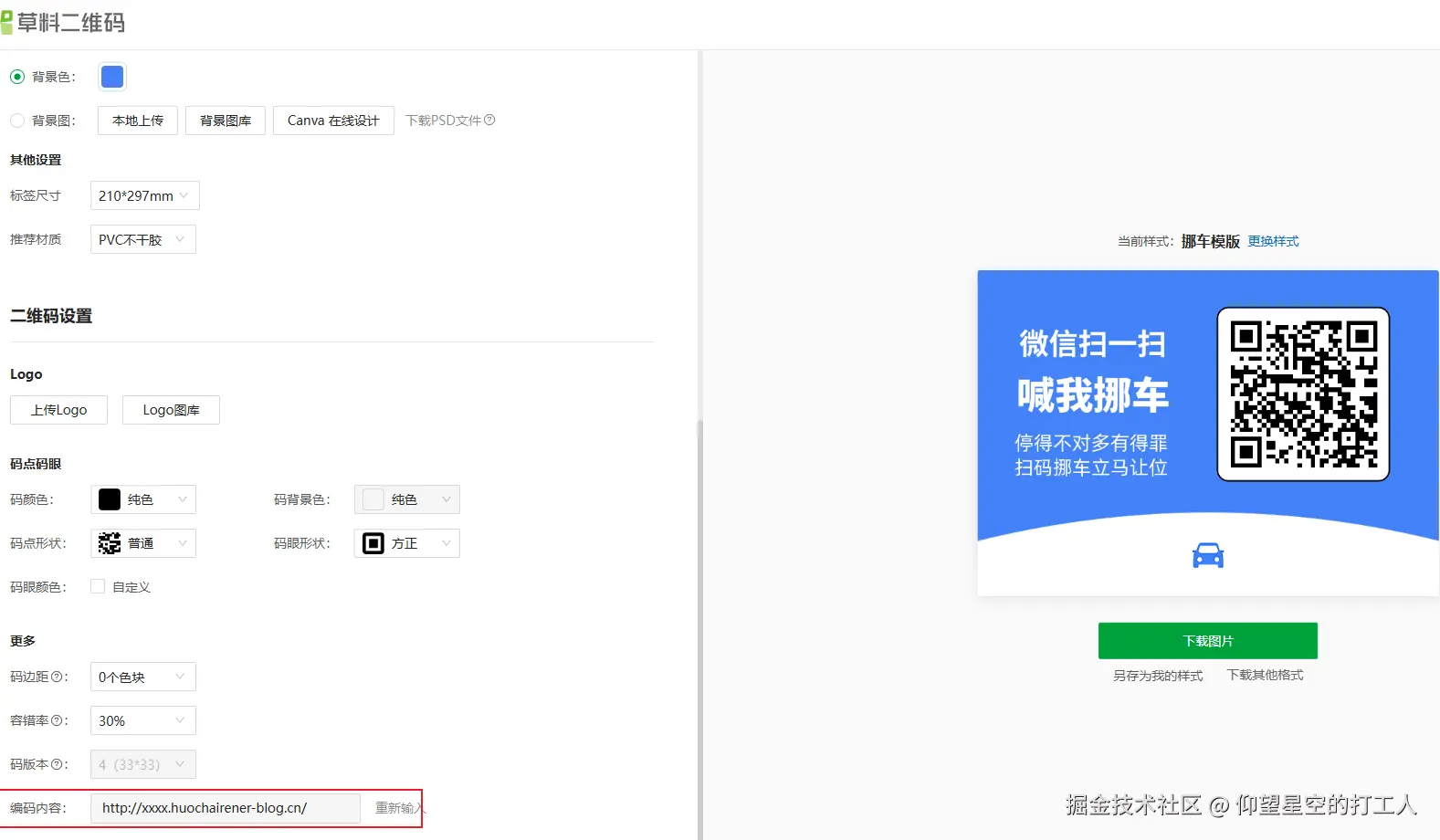1440x840 pixels.
Task: Click 重新输入 link beside URL
Action: [x=399, y=808]
